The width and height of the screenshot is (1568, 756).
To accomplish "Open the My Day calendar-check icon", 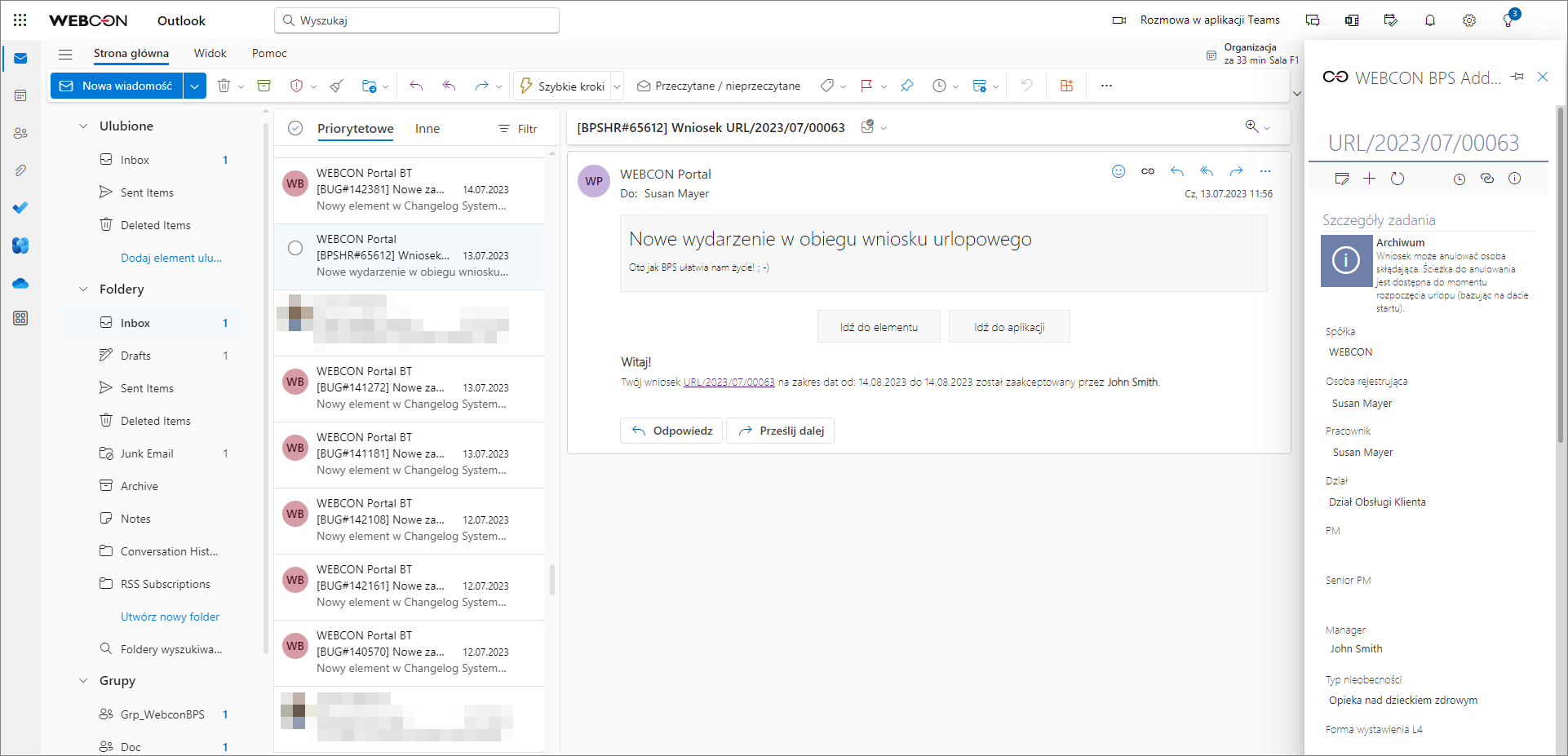I will pos(1391,20).
